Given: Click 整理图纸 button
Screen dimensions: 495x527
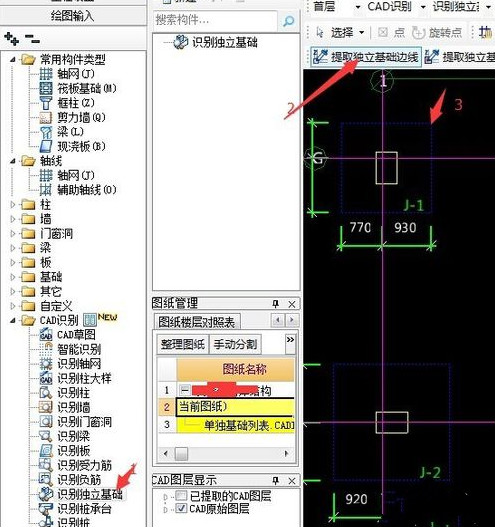Looking at the screenshot, I should [182, 344].
